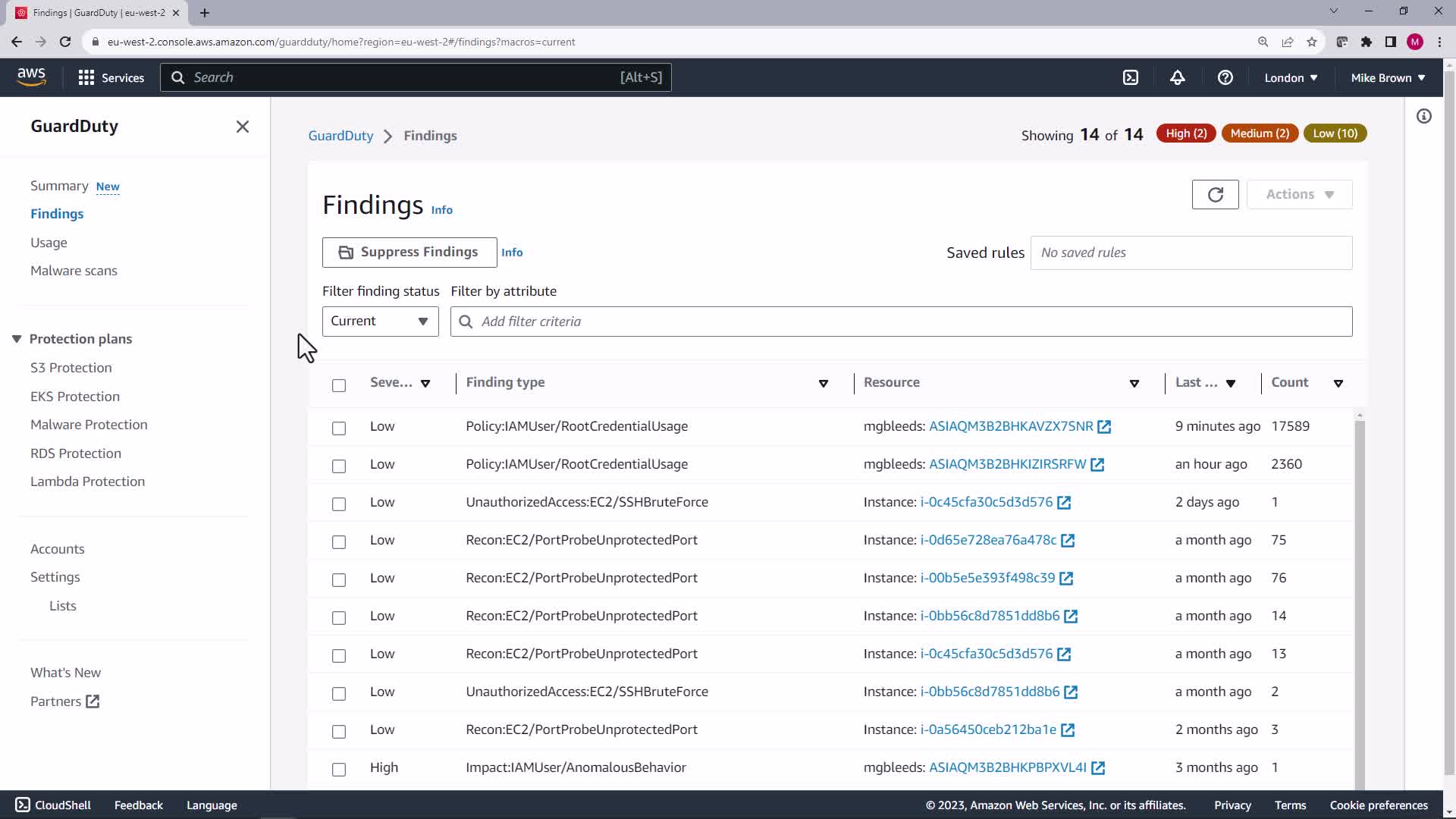Open the AWS CloudShell icon in the top bar

[1130, 77]
